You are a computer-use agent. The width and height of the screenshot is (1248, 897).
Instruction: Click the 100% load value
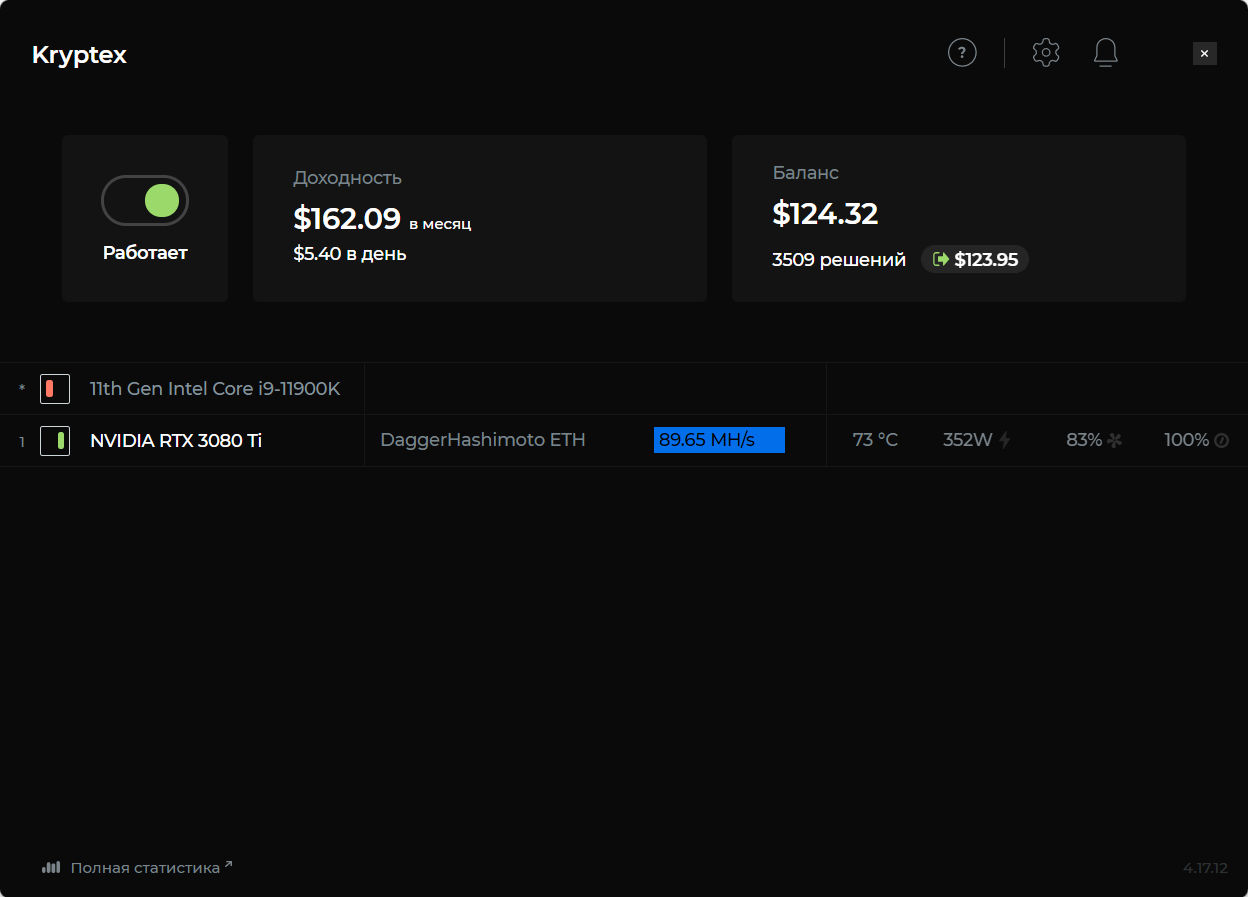click(1187, 440)
